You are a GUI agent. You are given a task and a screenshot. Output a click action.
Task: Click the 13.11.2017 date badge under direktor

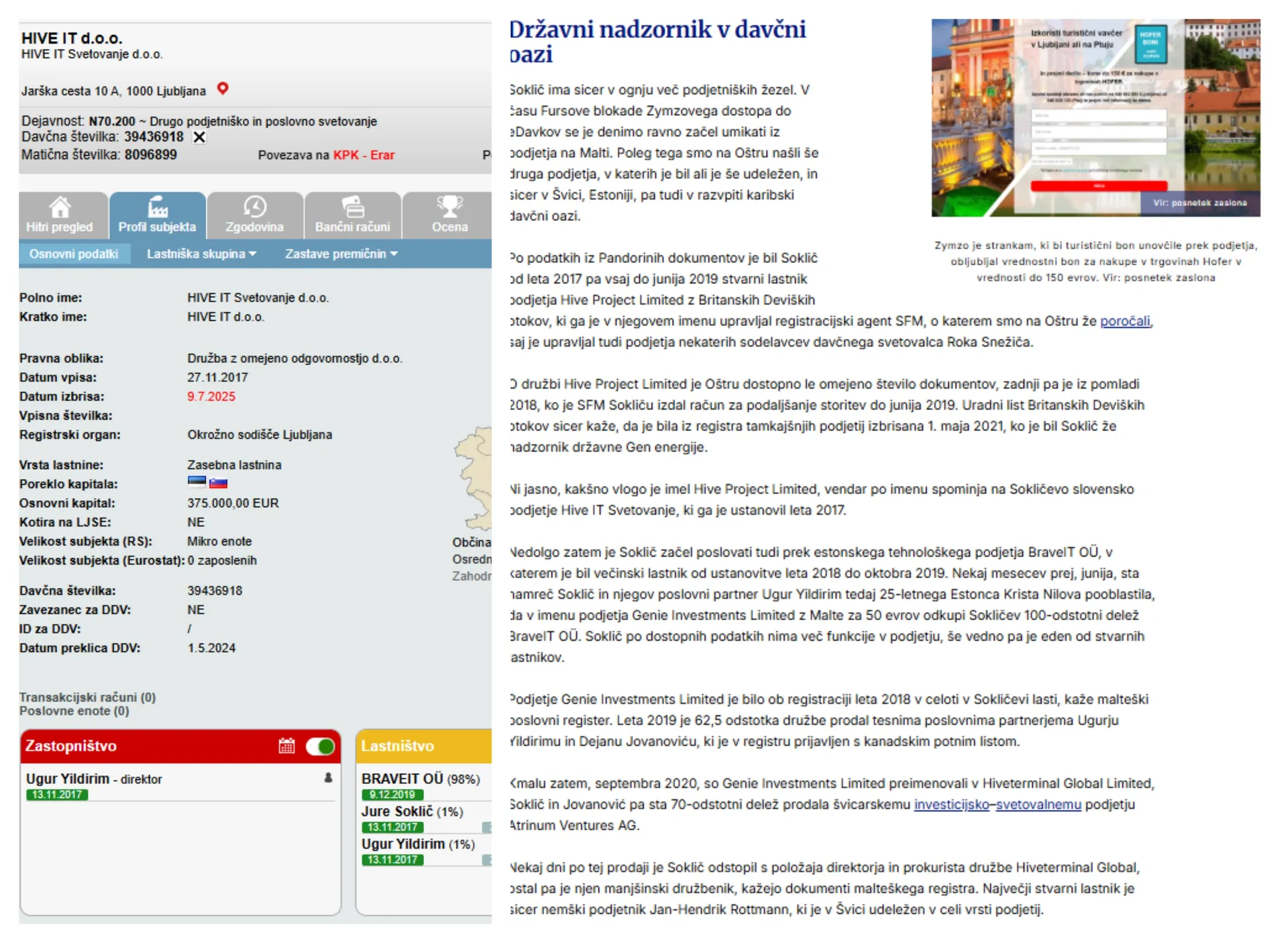(x=57, y=795)
